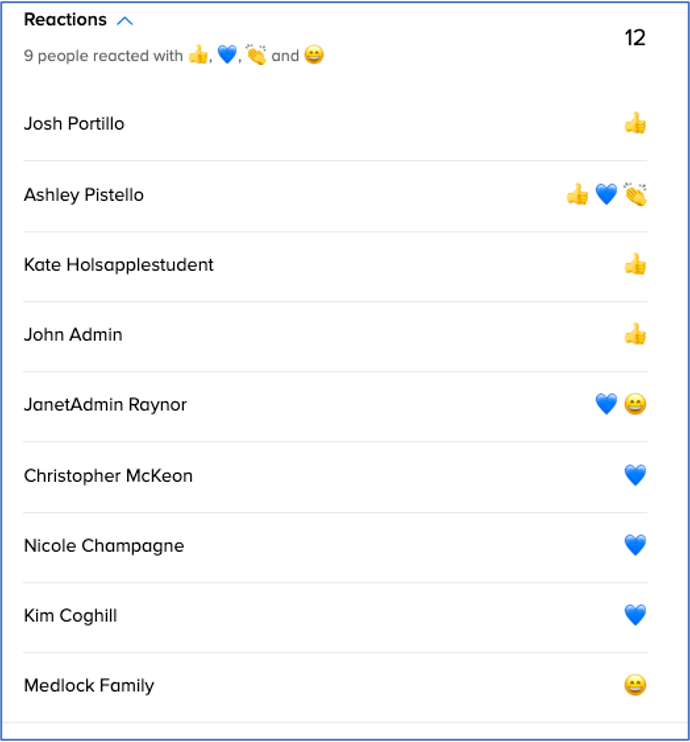Image resolution: width=690 pixels, height=742 pixels.
Task: Collapse the Reactions section chevron
Action: click(125, 21)
